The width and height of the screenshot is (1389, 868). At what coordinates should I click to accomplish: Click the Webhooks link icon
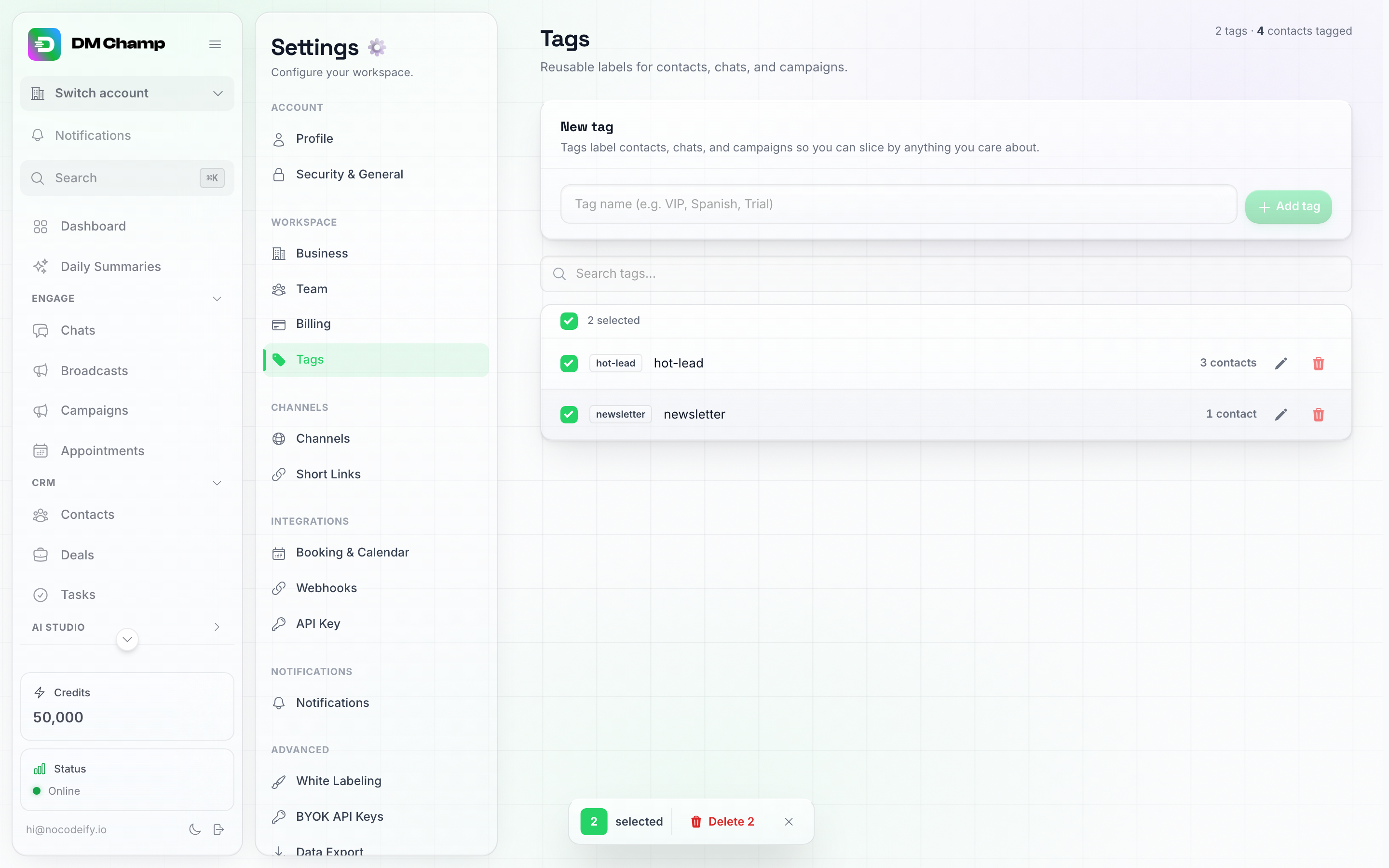pyautogui.click(x=279, y=588)
